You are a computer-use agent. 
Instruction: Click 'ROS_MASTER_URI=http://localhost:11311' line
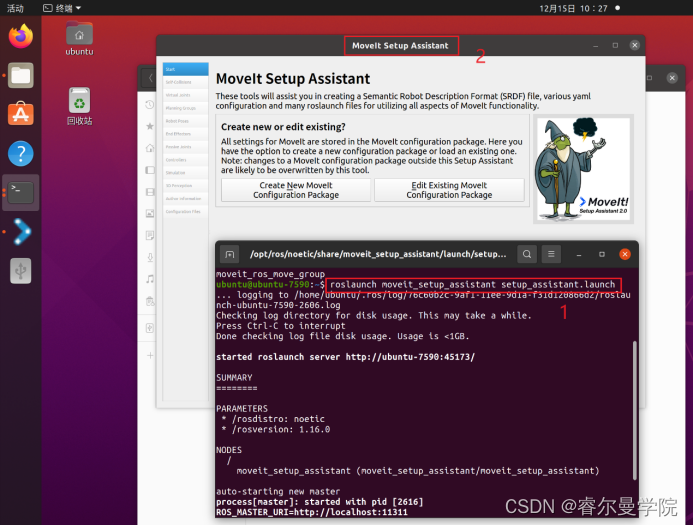pos(312,512)
